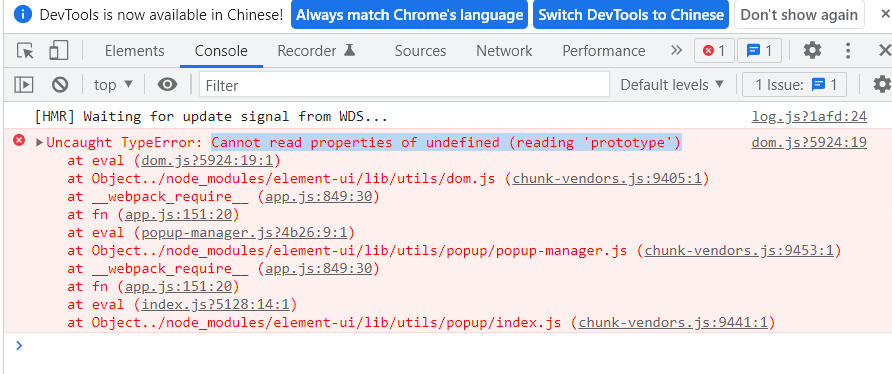Clear the console with the ban icon

60,85
